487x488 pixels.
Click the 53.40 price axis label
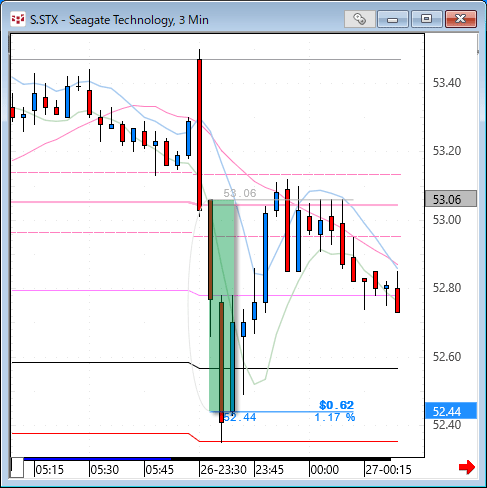coord(447,83)
